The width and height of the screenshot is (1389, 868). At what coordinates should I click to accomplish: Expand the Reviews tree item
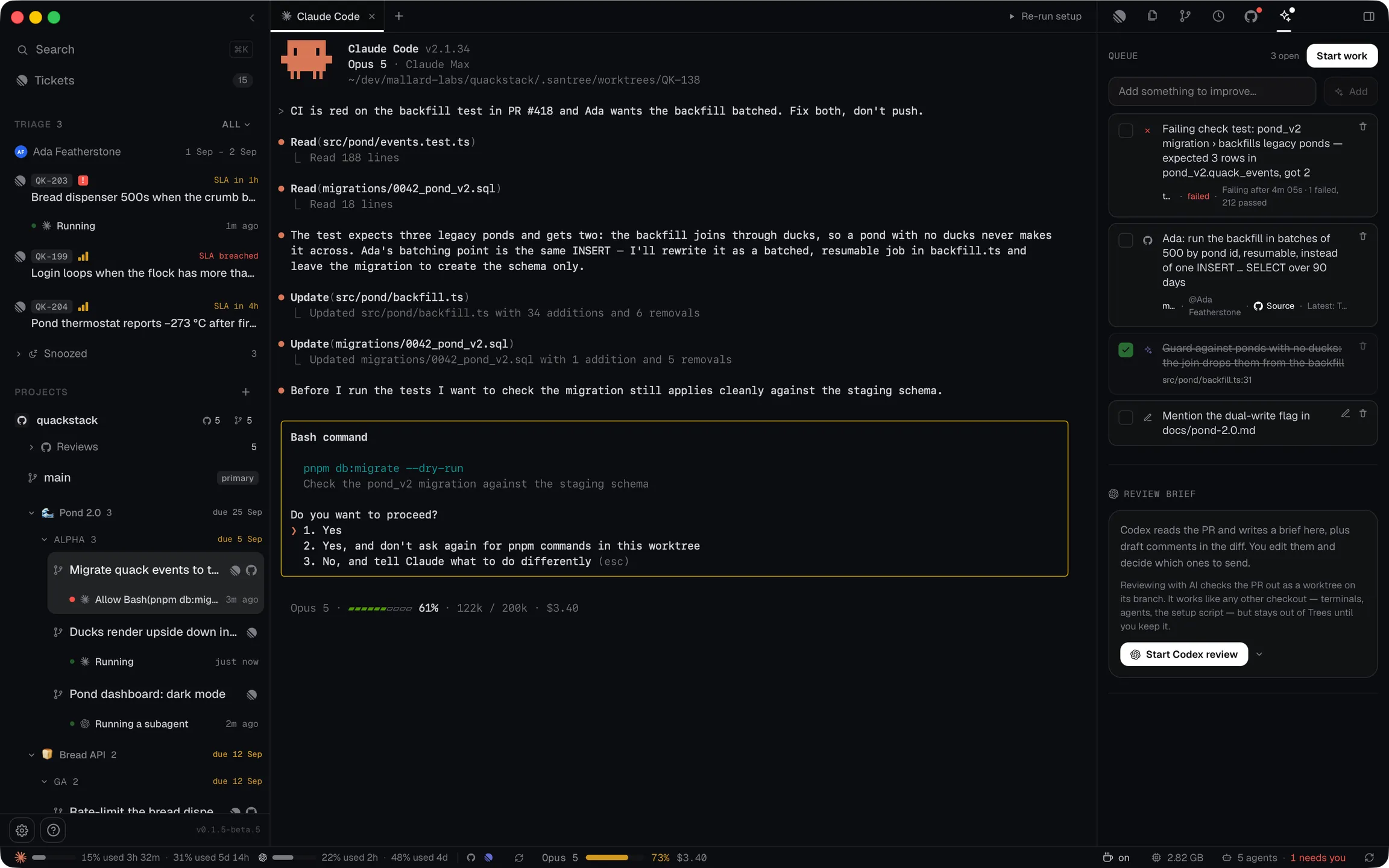coord(31,447)
